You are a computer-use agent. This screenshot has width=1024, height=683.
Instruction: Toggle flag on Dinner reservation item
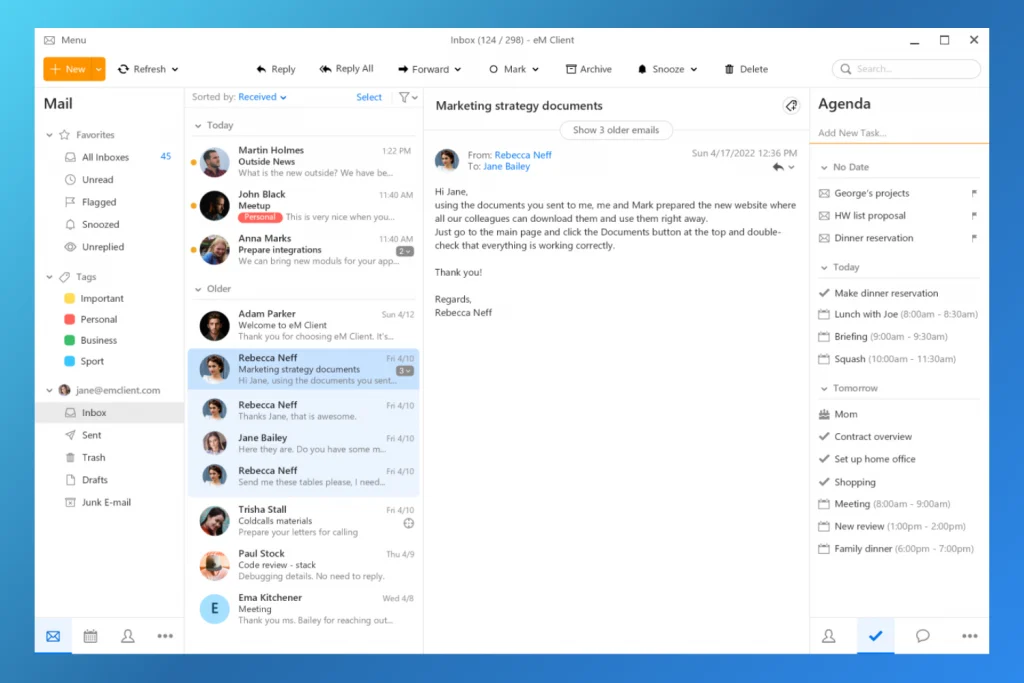(x=974, y=238)
